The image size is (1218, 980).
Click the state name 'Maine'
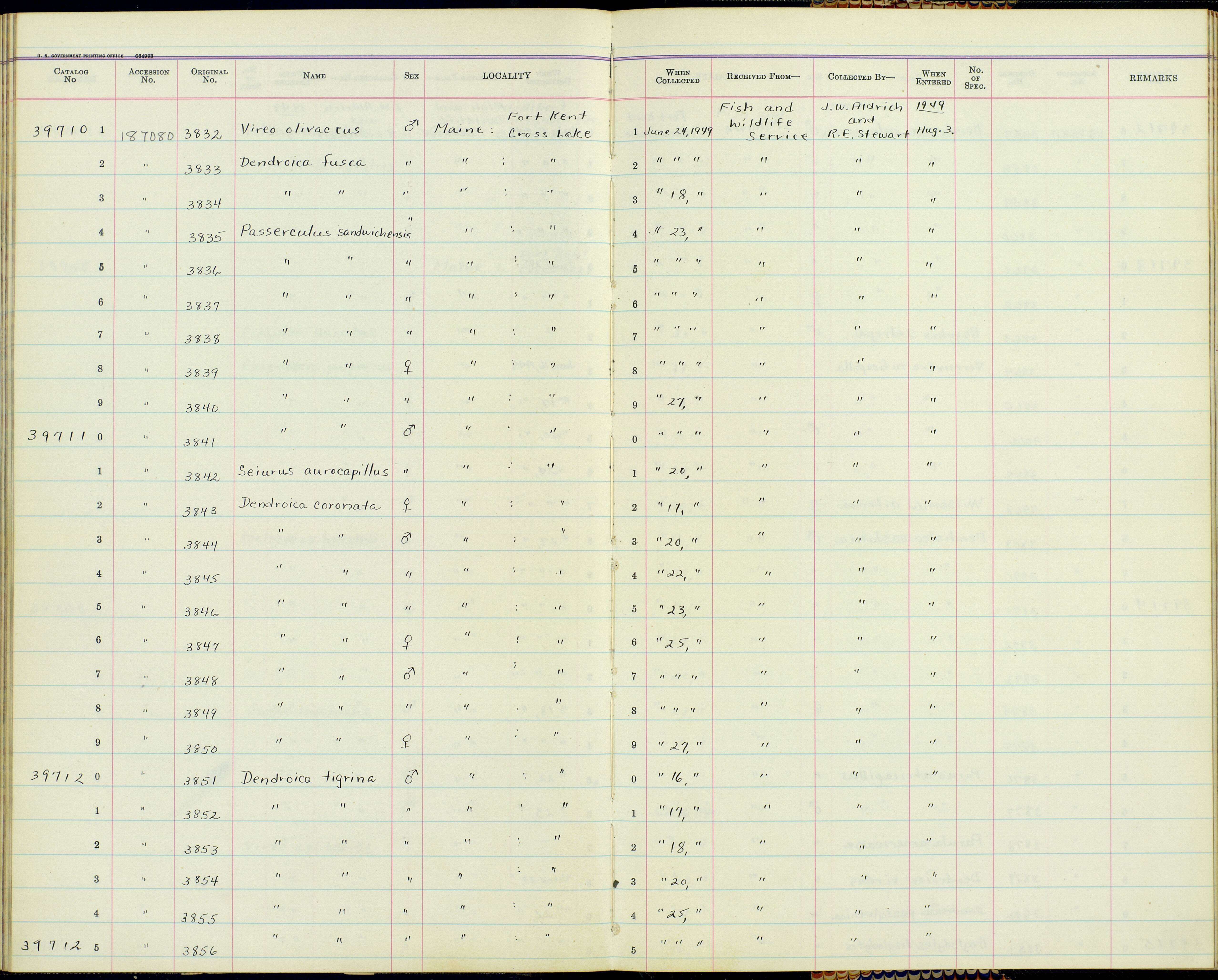(458, 130)
